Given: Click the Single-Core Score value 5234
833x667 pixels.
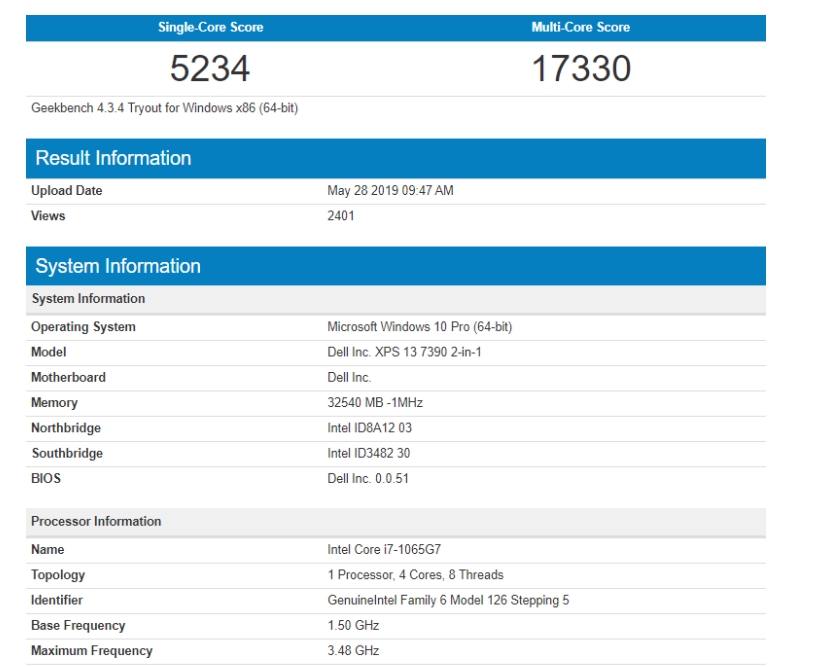Looking at the screenshot, I should tap(210, 68).
